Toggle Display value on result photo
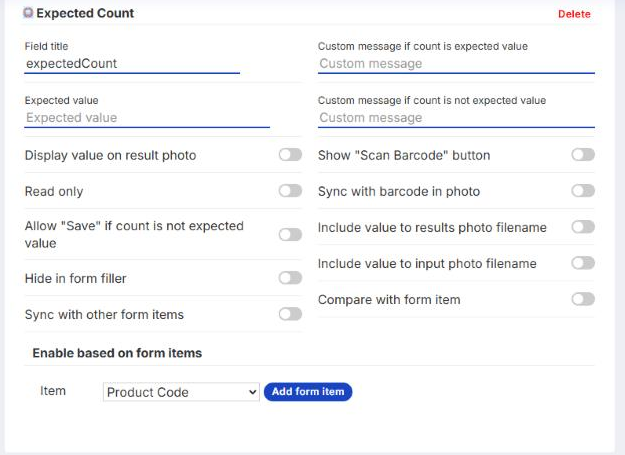This screenshot has height=455, width=625. tap(290, 155)
